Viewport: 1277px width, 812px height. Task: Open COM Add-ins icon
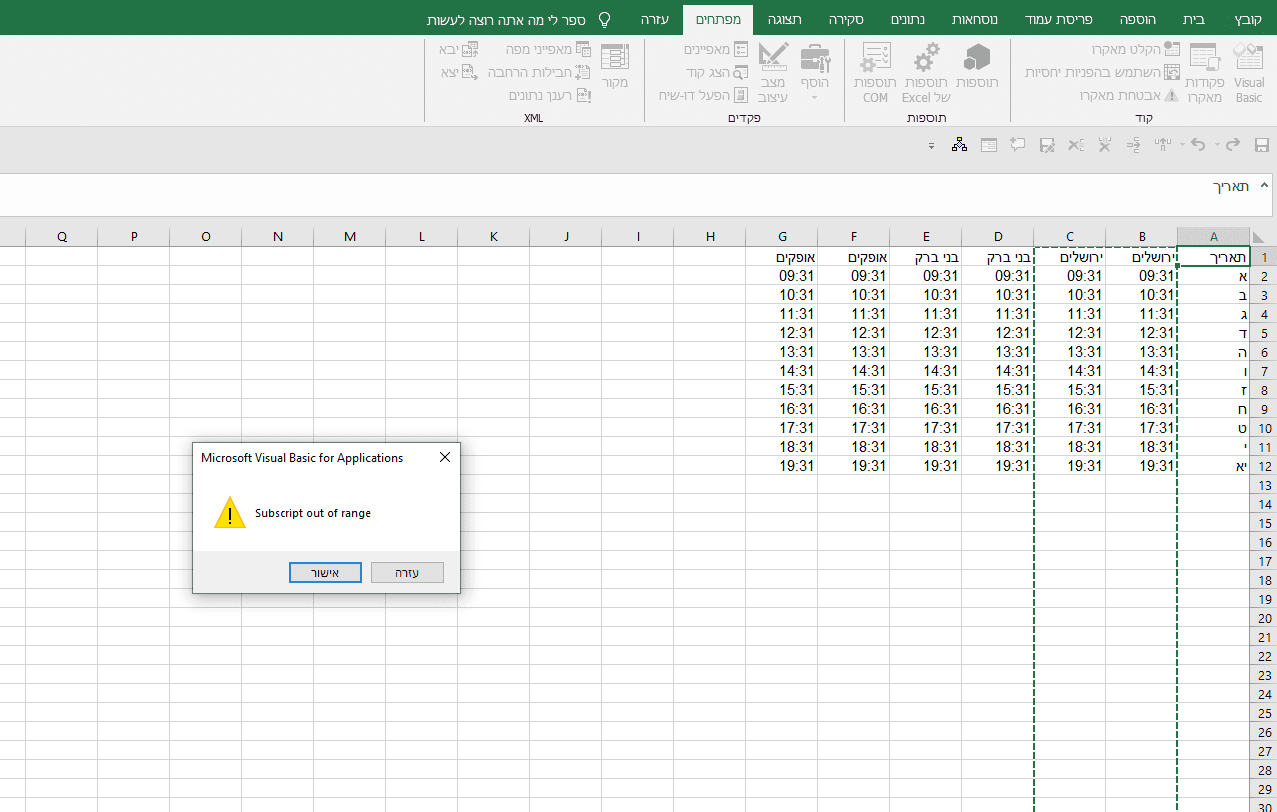pyautogui.click(x=876, y=58)
